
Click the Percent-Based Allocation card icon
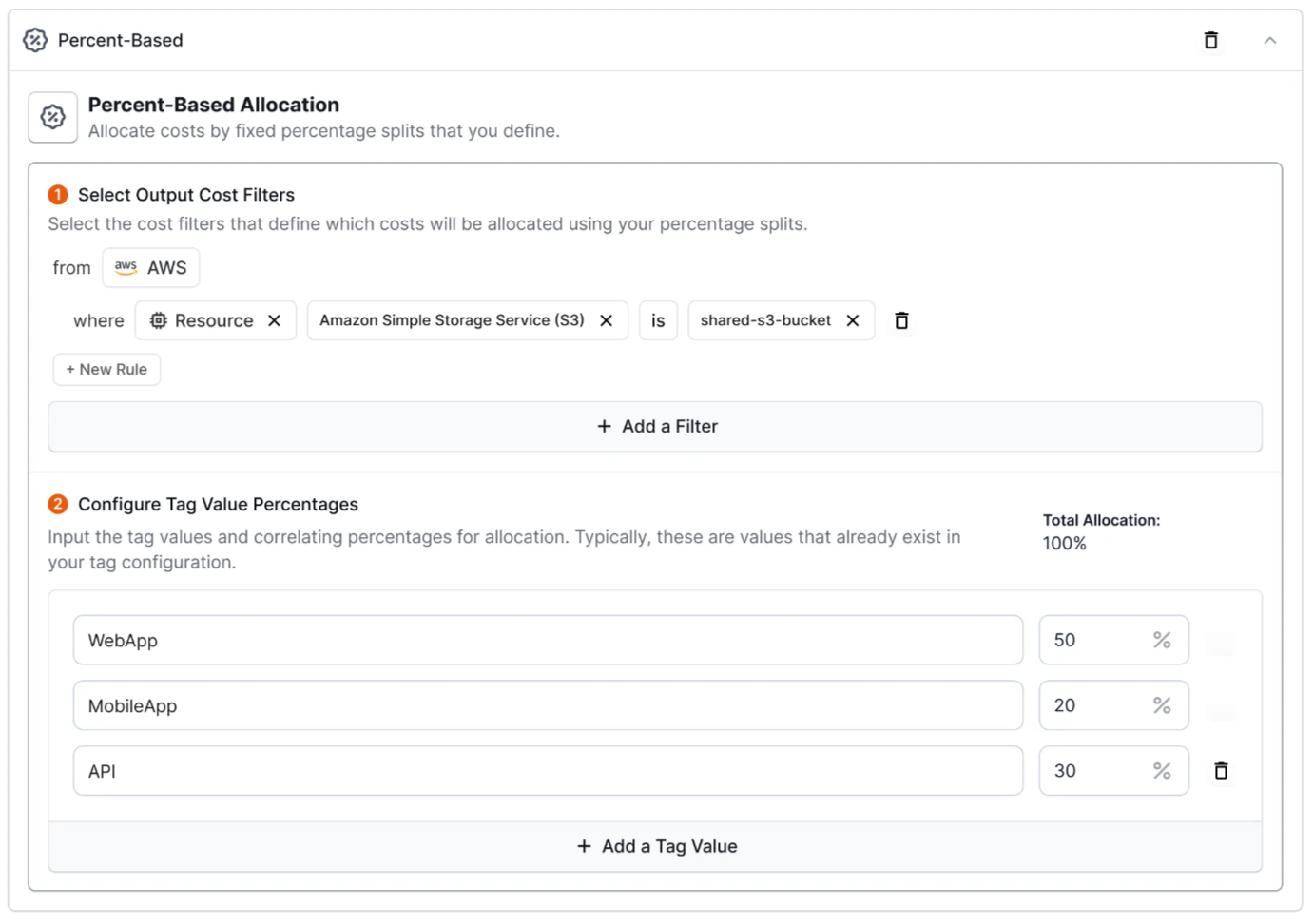click(52, 117)
